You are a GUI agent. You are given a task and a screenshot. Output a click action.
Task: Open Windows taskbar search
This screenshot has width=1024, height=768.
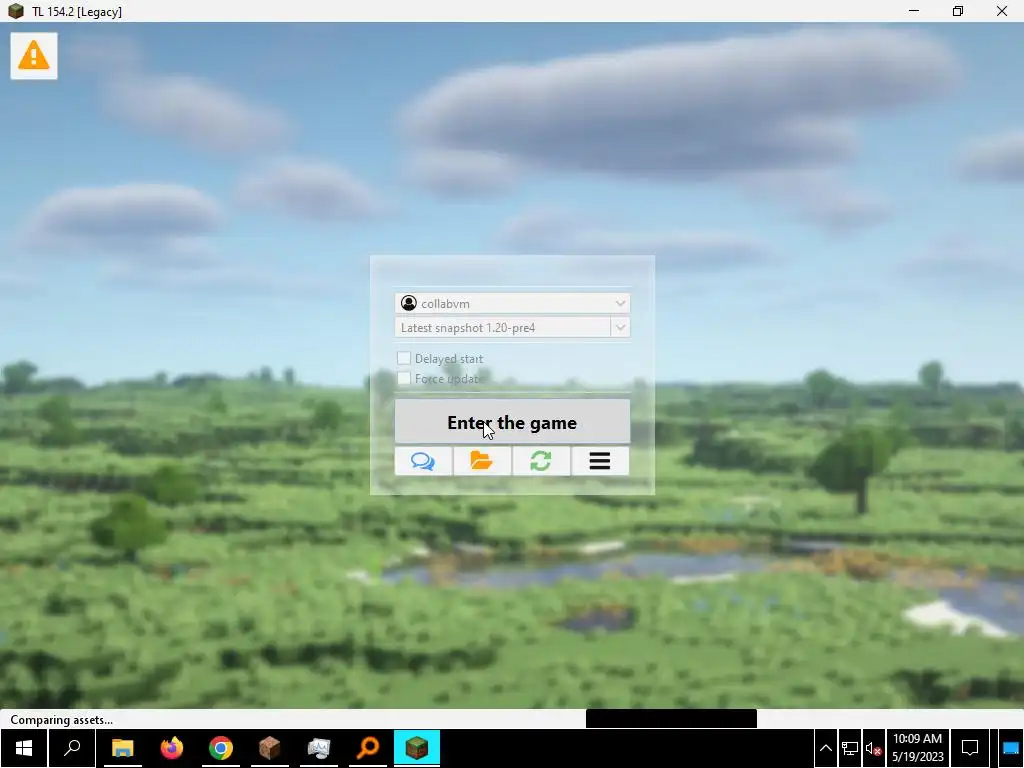point(72,748)
